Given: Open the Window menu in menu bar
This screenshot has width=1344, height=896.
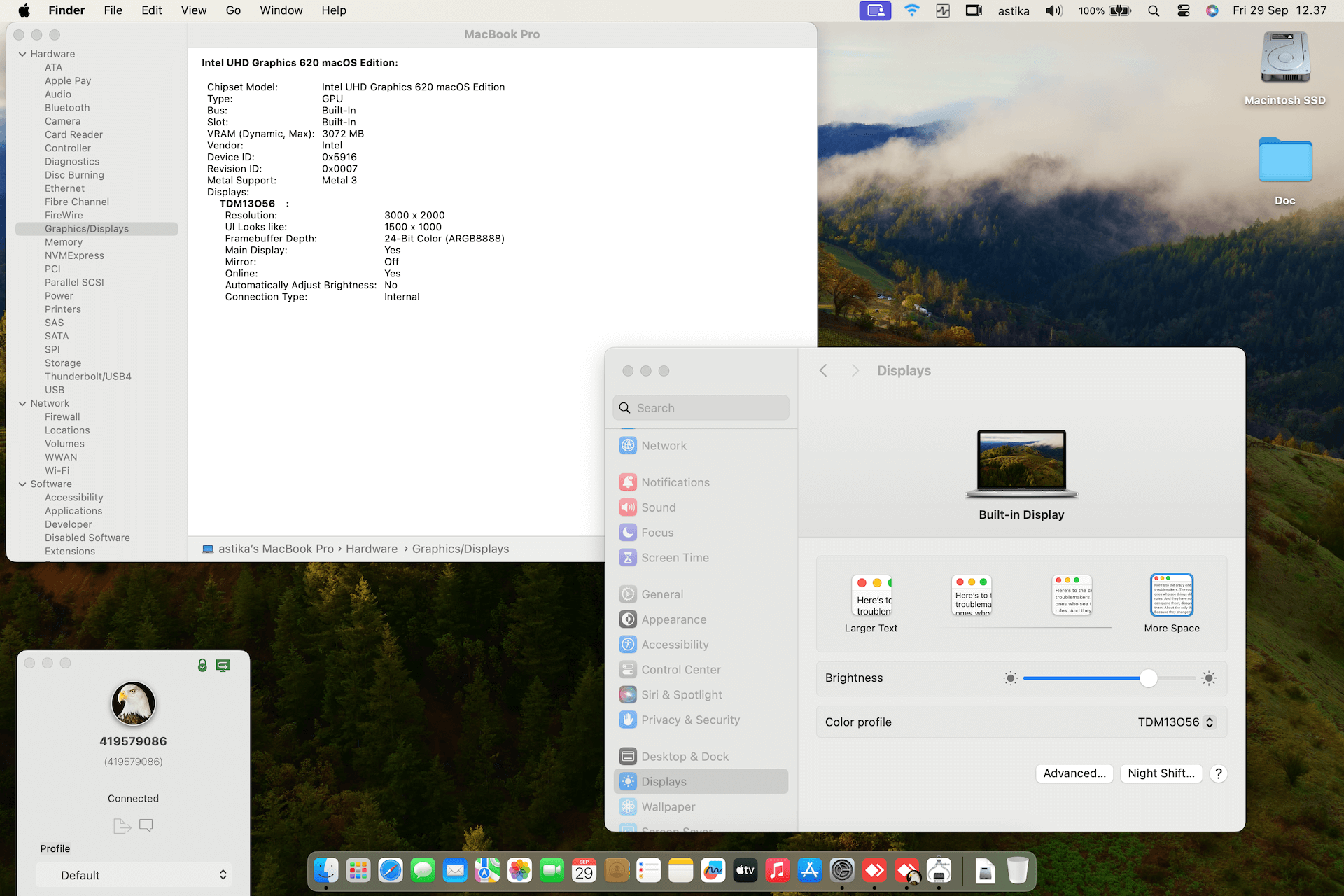Looking at the screenshot, I should pyautogui.click(x=281, y=10).
